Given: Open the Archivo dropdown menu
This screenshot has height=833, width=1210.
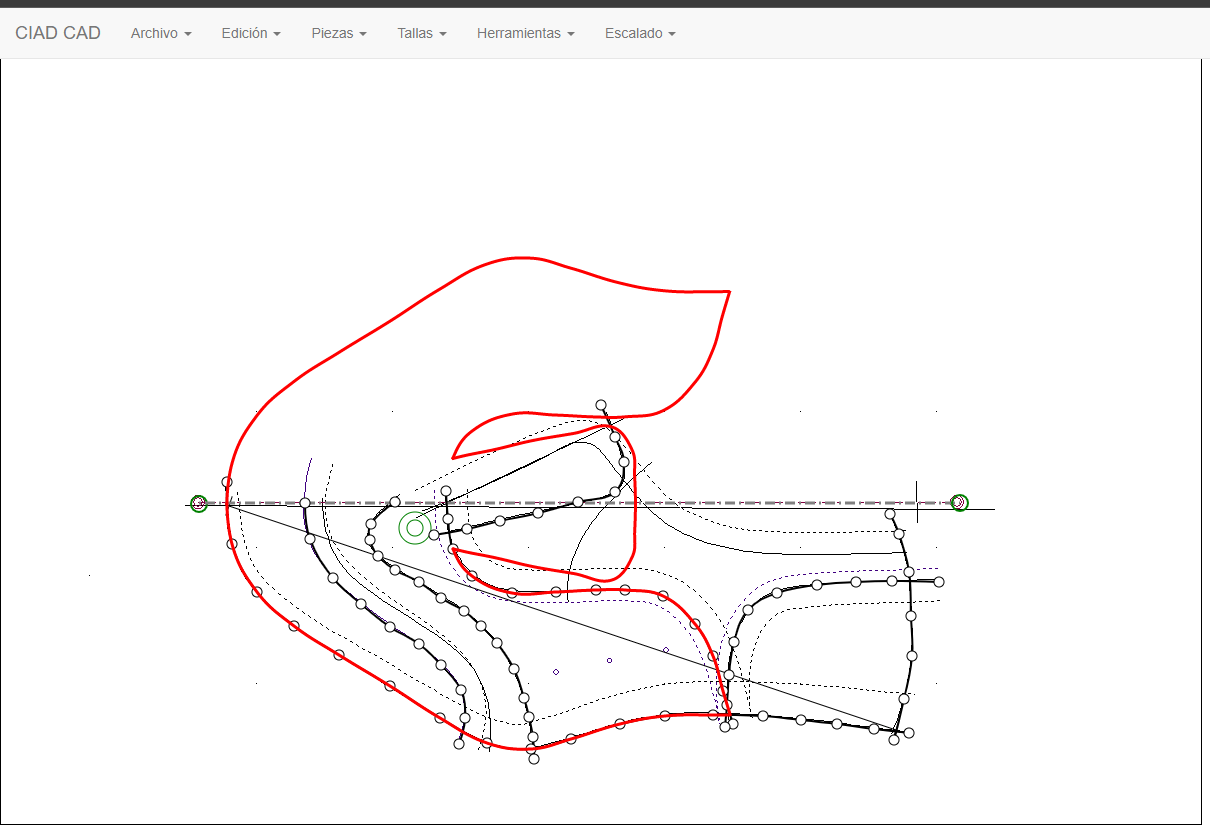Looking at the screenshot, I should 161,33.
